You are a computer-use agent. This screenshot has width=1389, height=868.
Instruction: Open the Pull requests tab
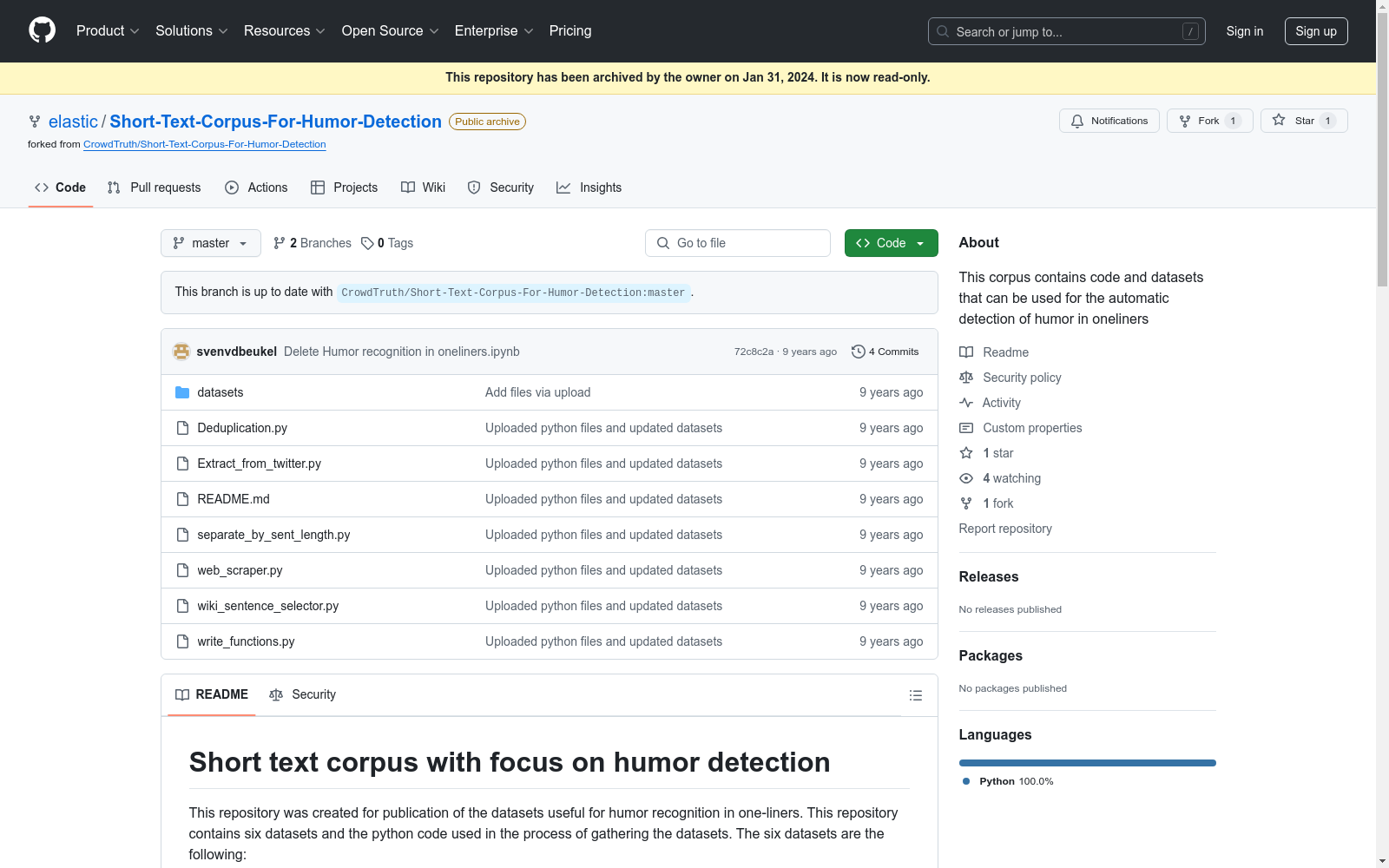[155, 187]
